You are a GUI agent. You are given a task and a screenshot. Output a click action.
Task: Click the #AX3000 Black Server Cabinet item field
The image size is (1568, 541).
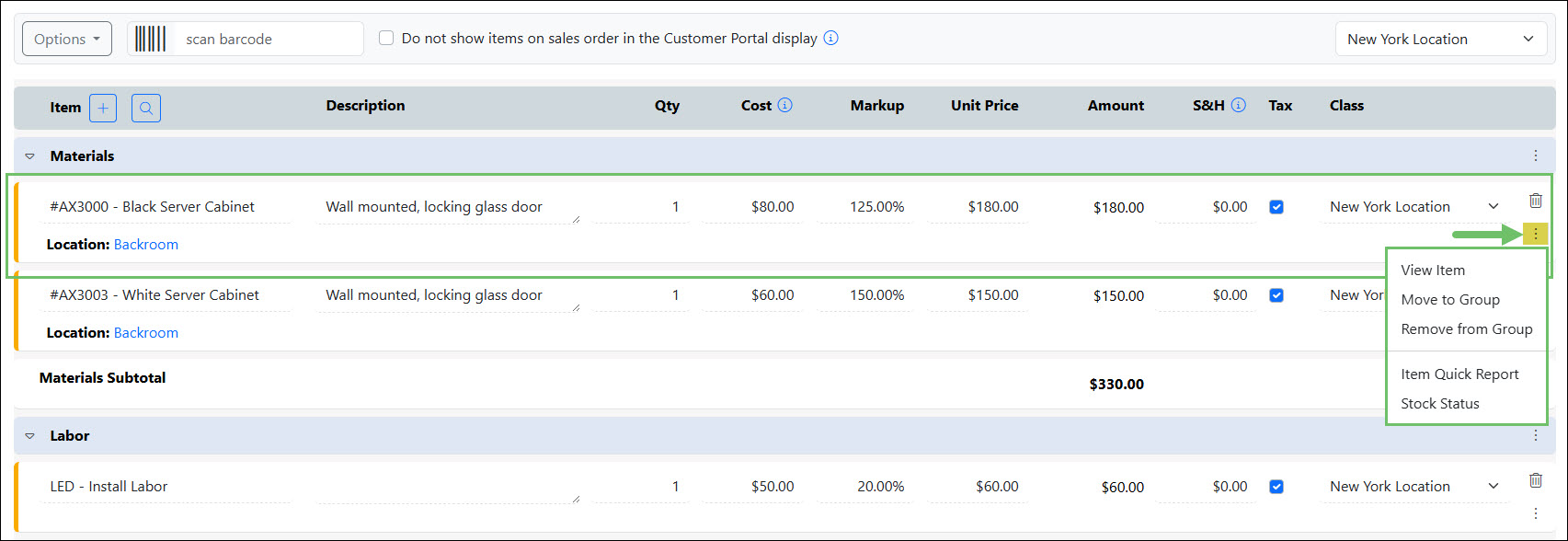pos(167,207)
